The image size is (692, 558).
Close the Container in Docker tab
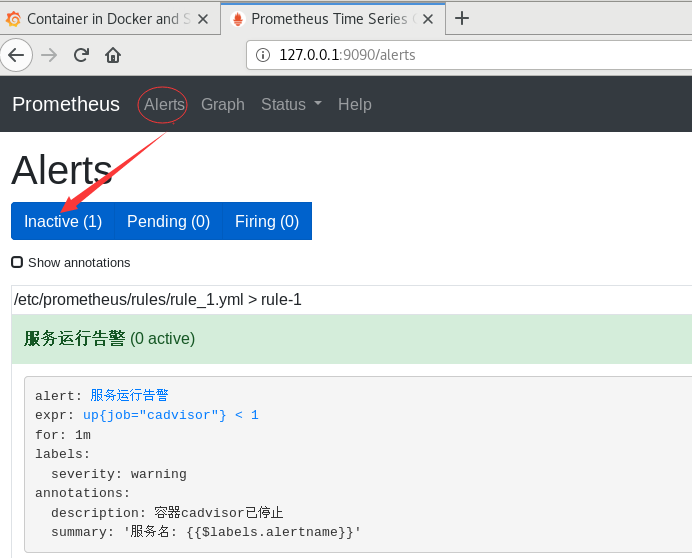point(203,19)
